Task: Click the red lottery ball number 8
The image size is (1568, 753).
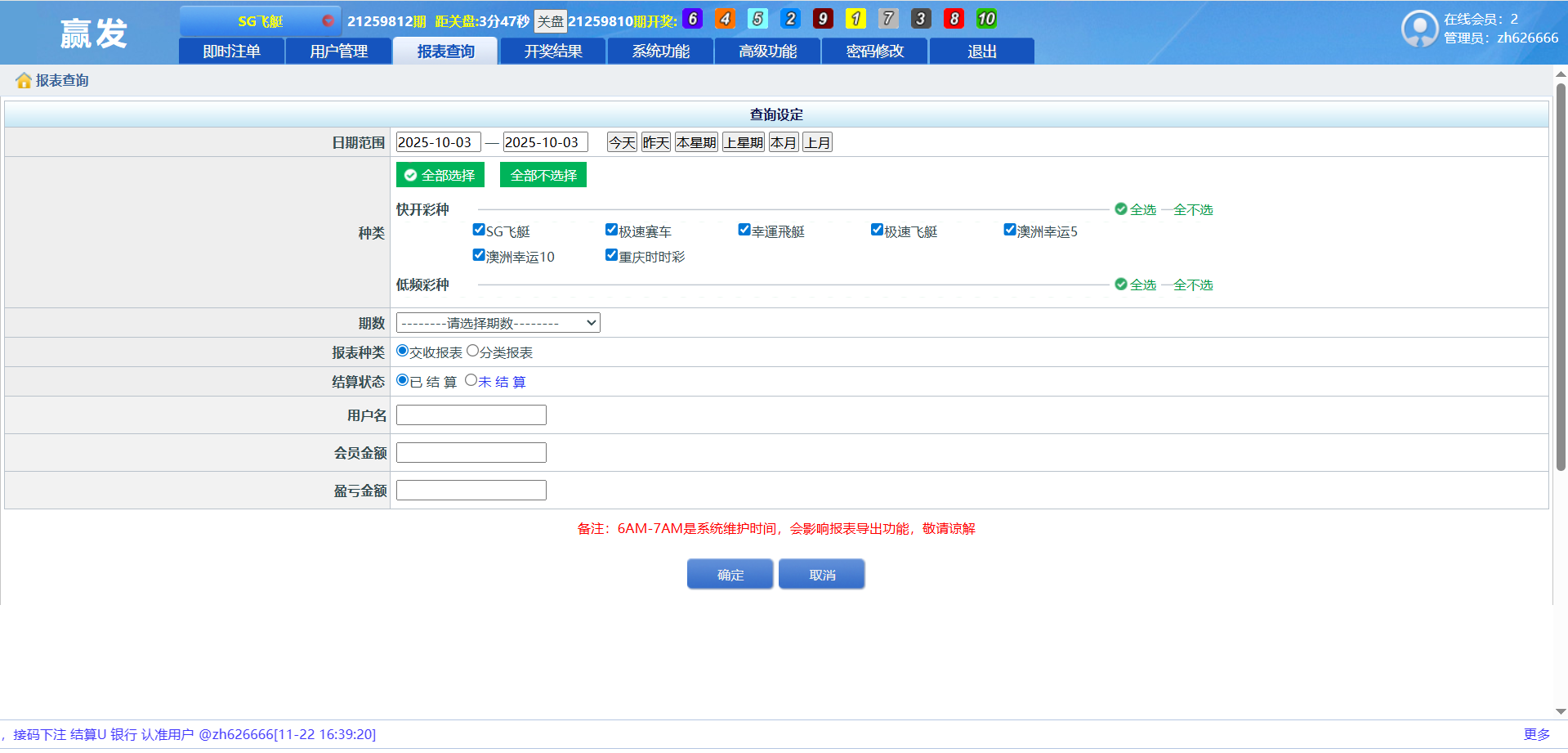Action: pyautogui.click(x=954, y=19)
